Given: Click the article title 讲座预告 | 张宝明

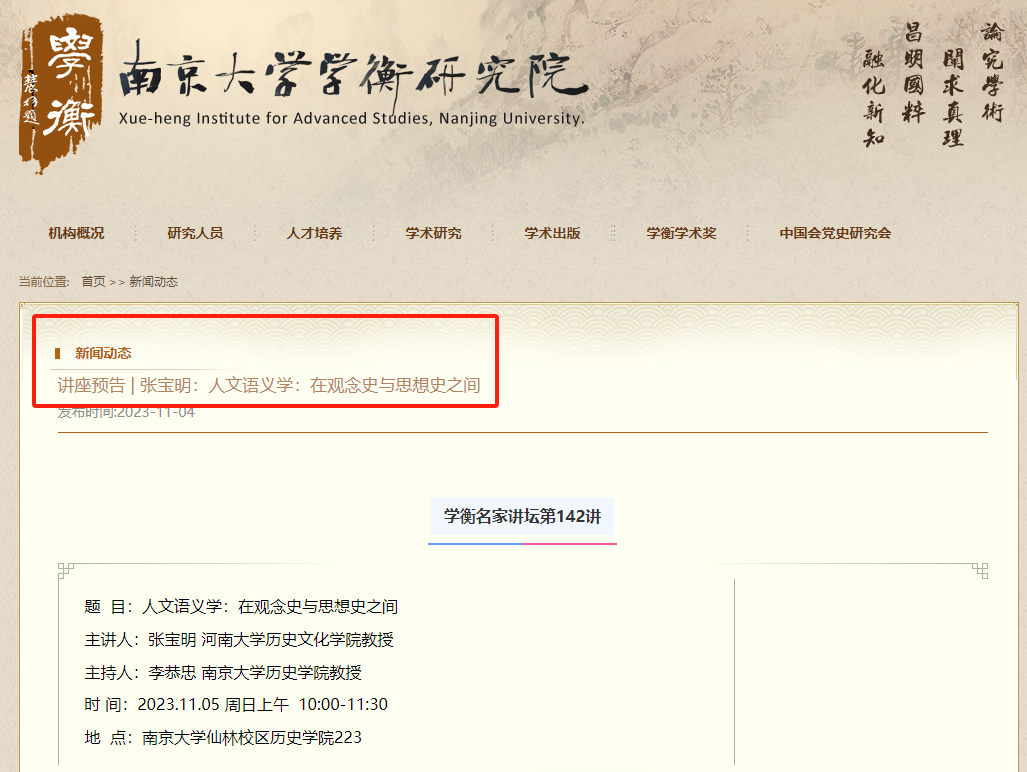Looking at the screenshot, I should click(269, 385).
